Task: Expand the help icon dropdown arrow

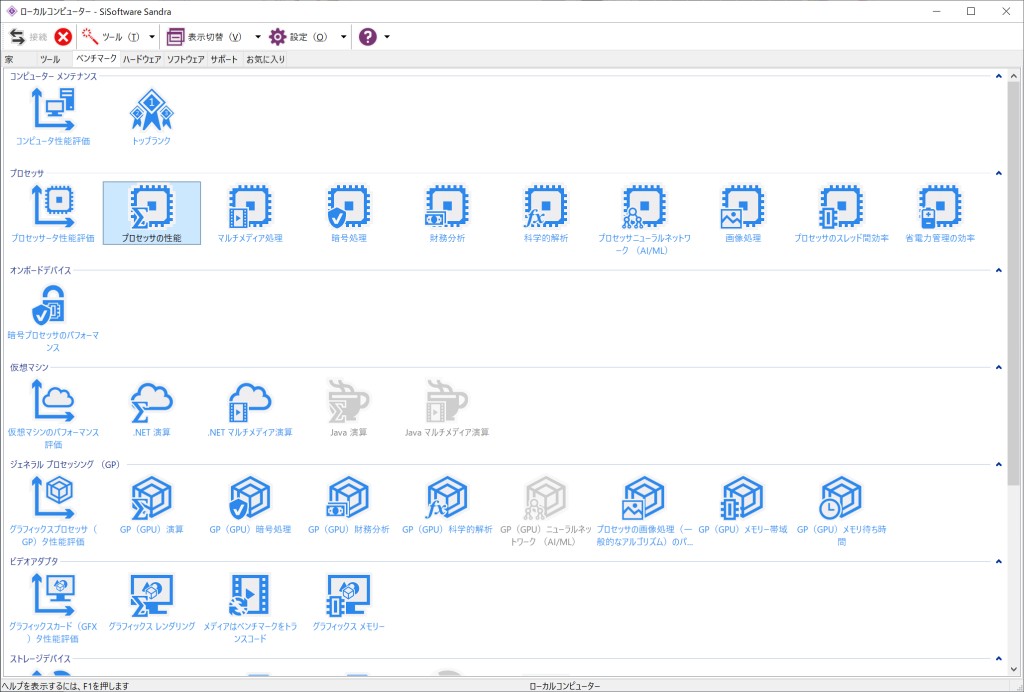Action: (x=387, y=37)
